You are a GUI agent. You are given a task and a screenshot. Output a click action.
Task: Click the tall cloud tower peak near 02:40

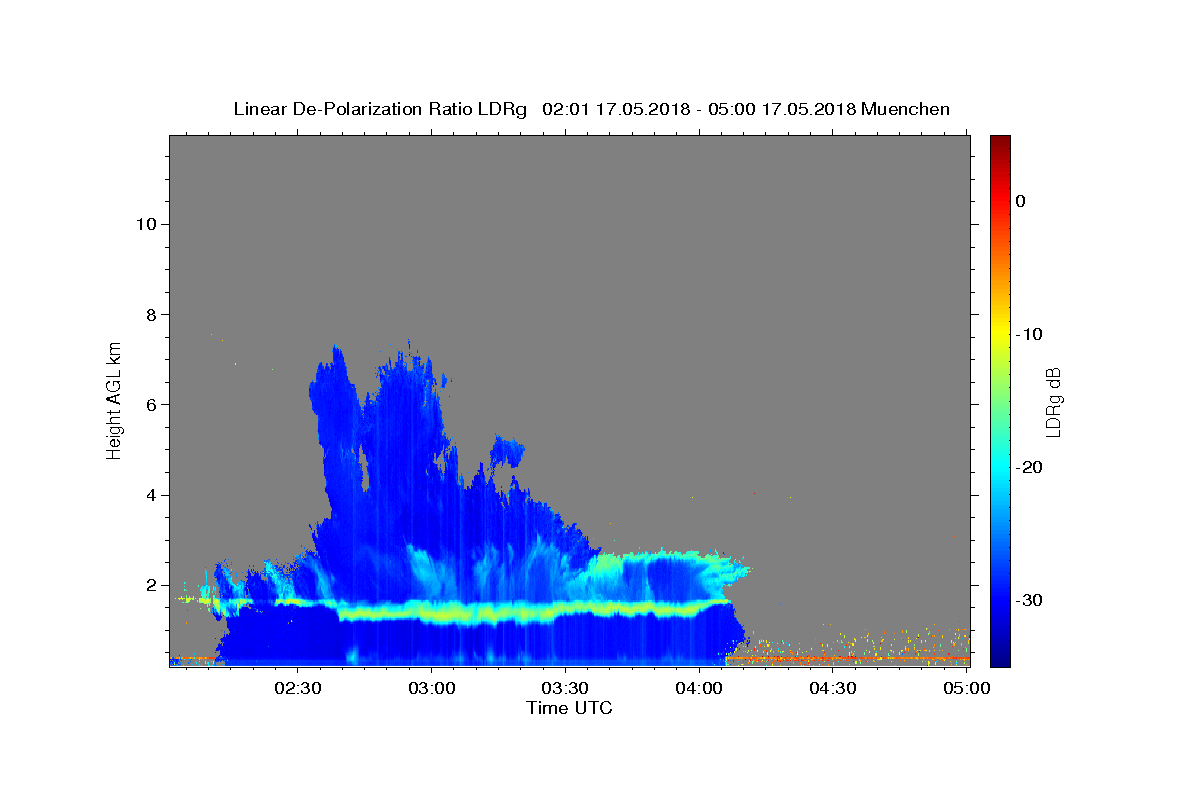click(335, 365)
